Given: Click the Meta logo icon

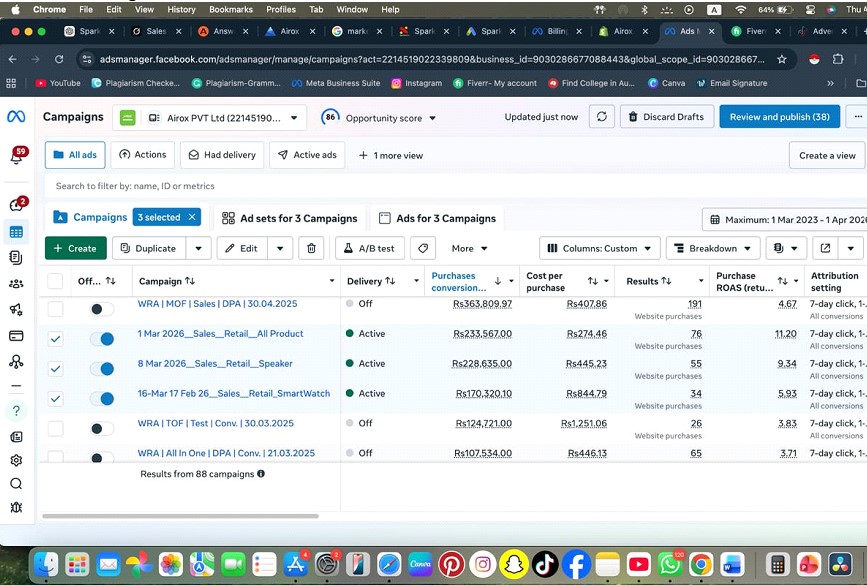Looking at the screenshot, I should coord(16,117).
